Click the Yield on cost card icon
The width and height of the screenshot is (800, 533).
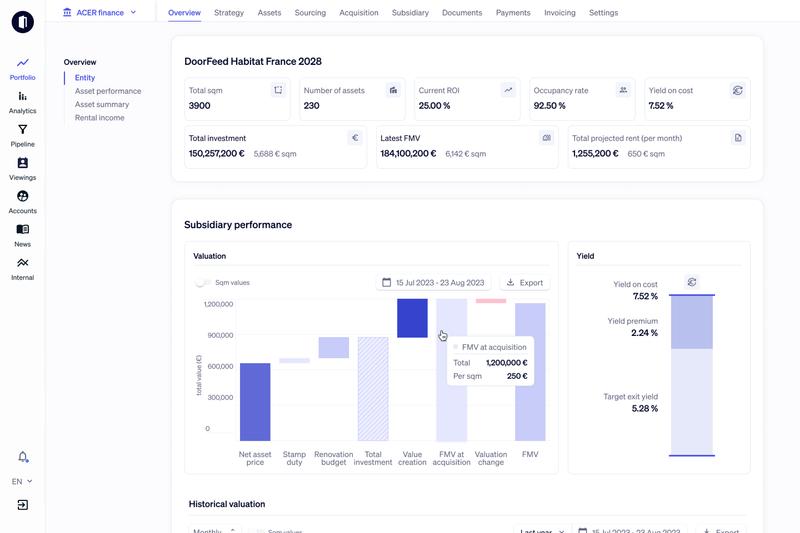pyautogui.click(x=738, y=90)
